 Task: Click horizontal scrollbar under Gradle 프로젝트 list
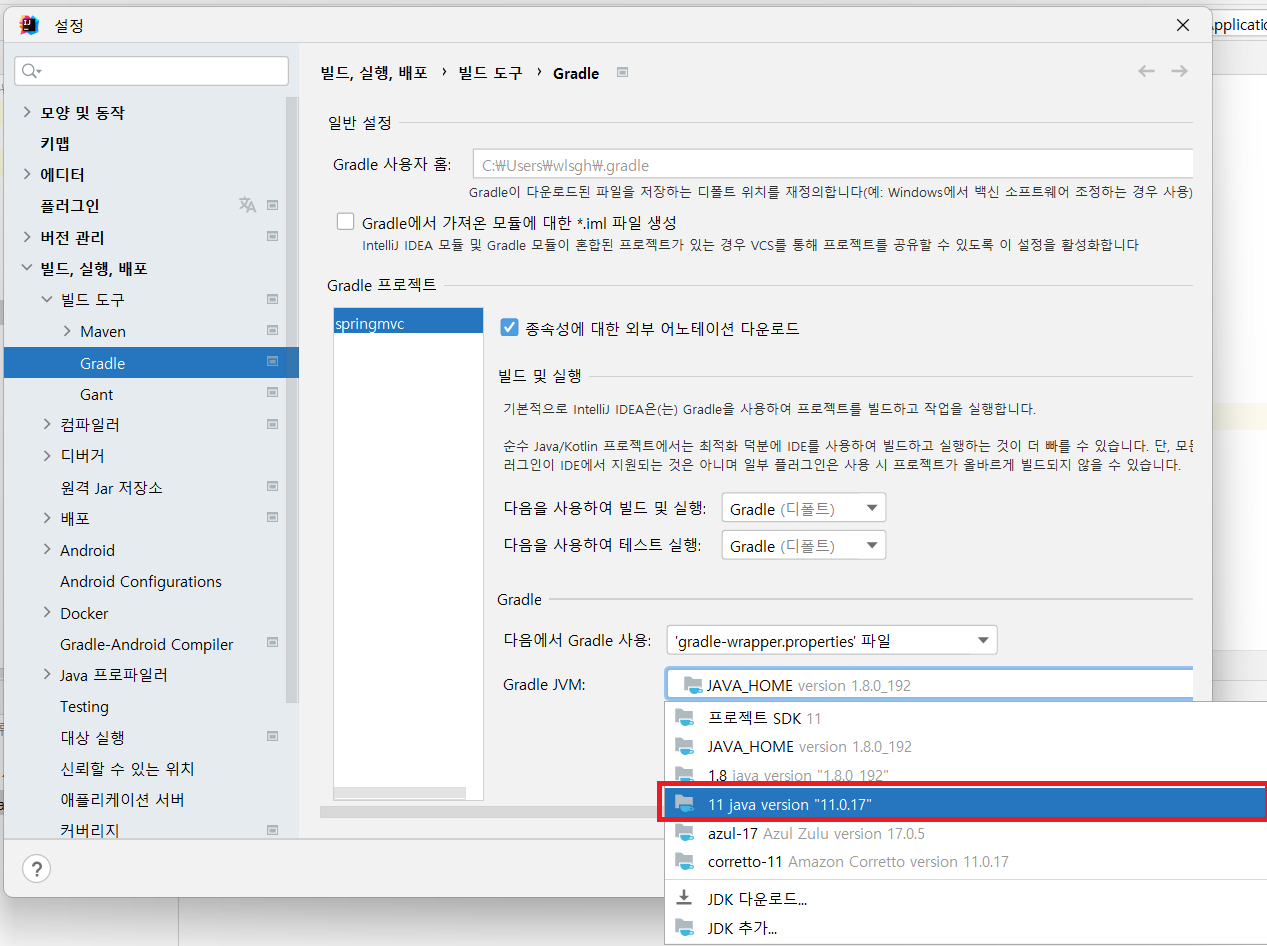pyautogui.click(x=400, y=793)
